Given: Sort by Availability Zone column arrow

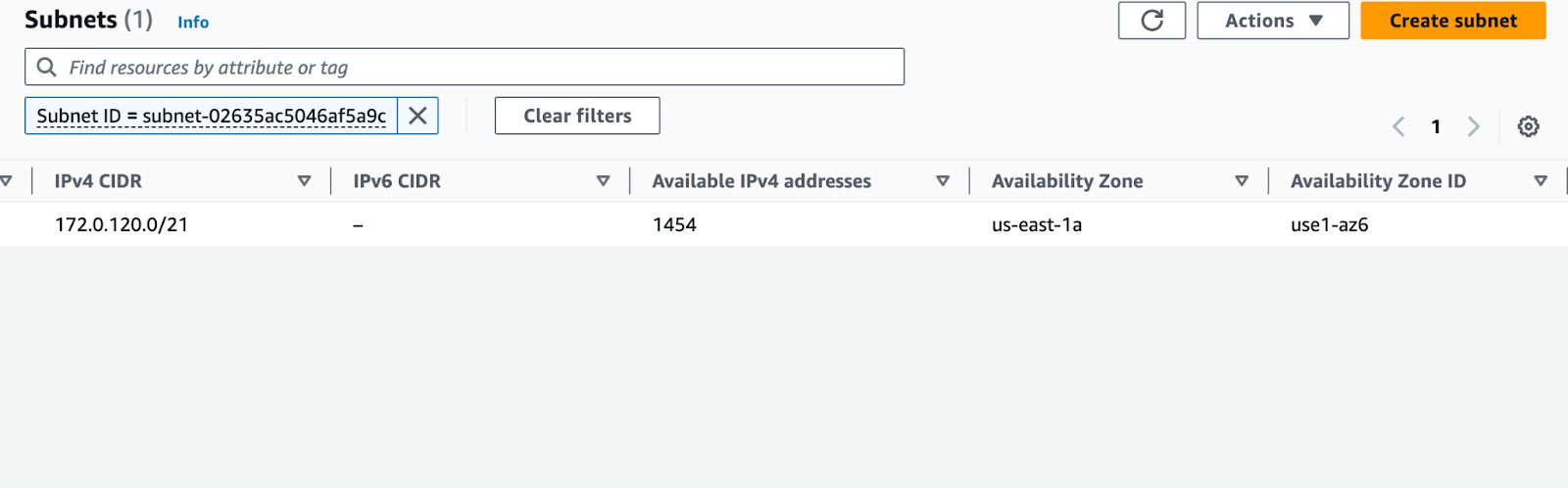Looking at the screenshot, I should pyautogui.click(x=1242, y=181).
